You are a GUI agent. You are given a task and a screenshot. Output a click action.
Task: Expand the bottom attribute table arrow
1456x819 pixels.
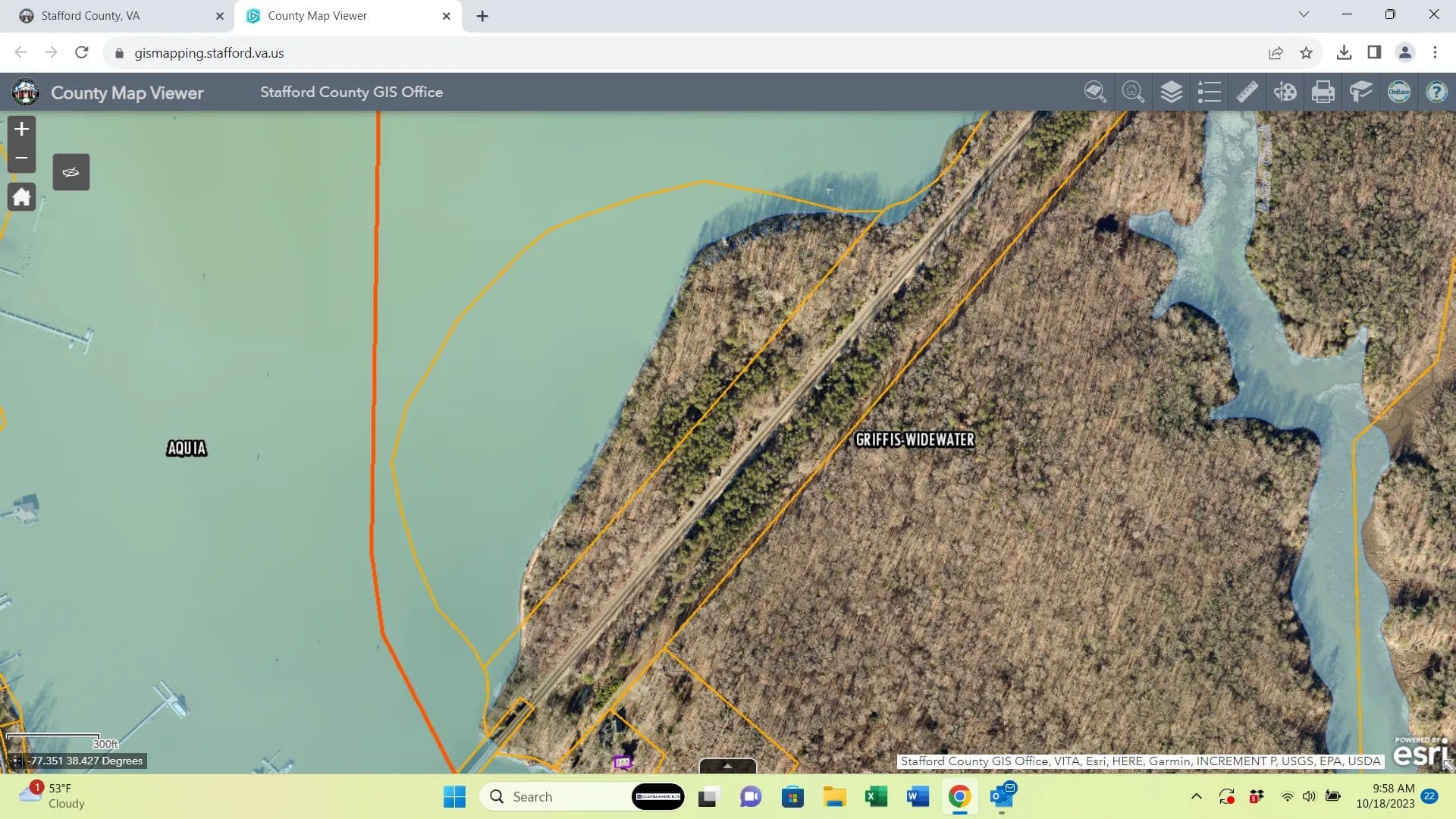coord(727,766)
